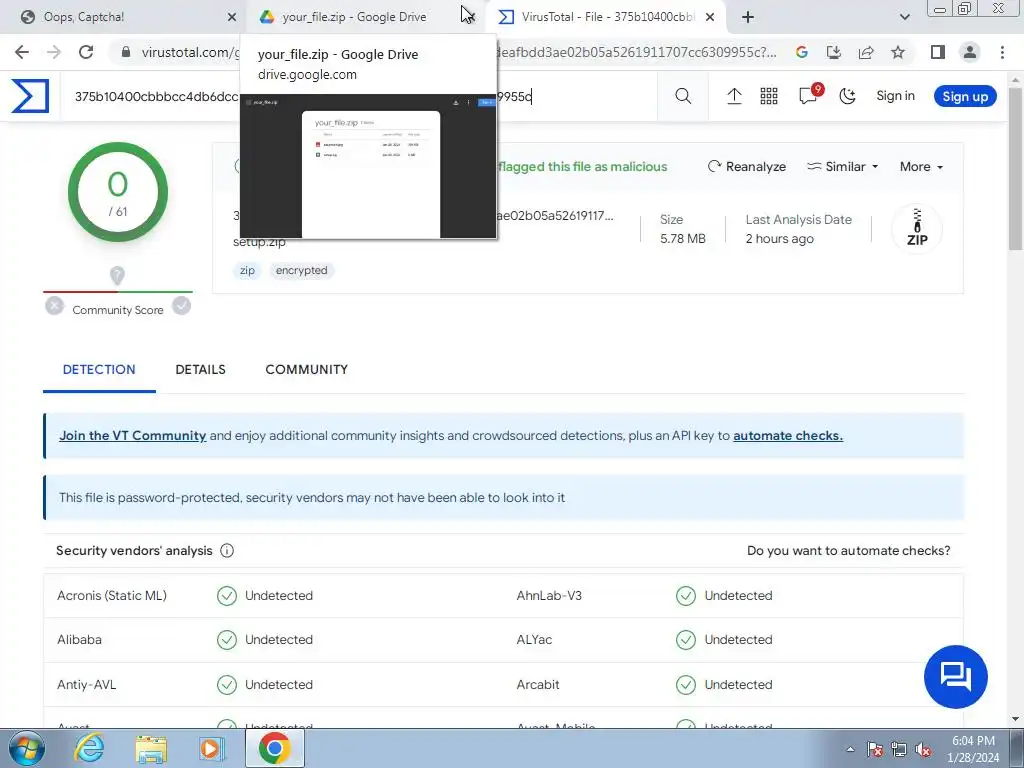Viewport: 1024px width, 768px height.
Task: Expand the Similar dropdown
Action: [842, 167]
